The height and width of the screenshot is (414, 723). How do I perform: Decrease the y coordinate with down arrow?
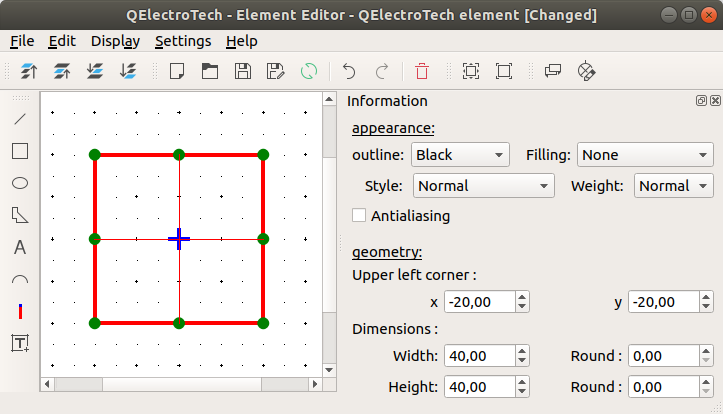(x=706, y=307)
